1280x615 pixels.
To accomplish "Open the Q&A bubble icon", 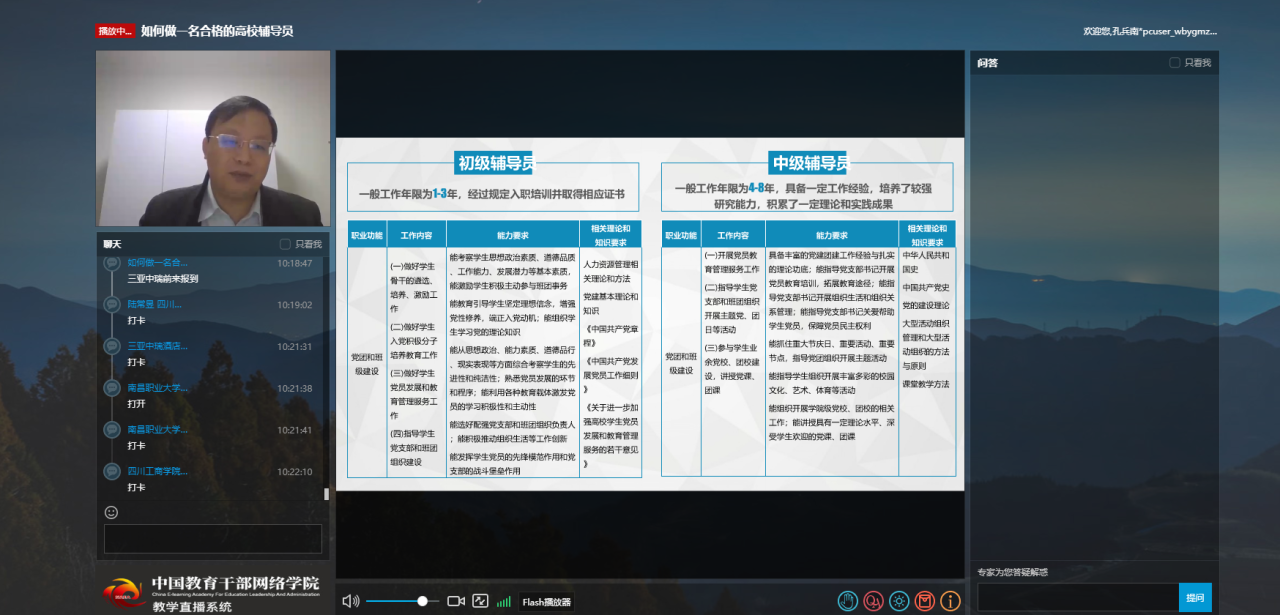I will pyautogui.click(x=874, y=601).
